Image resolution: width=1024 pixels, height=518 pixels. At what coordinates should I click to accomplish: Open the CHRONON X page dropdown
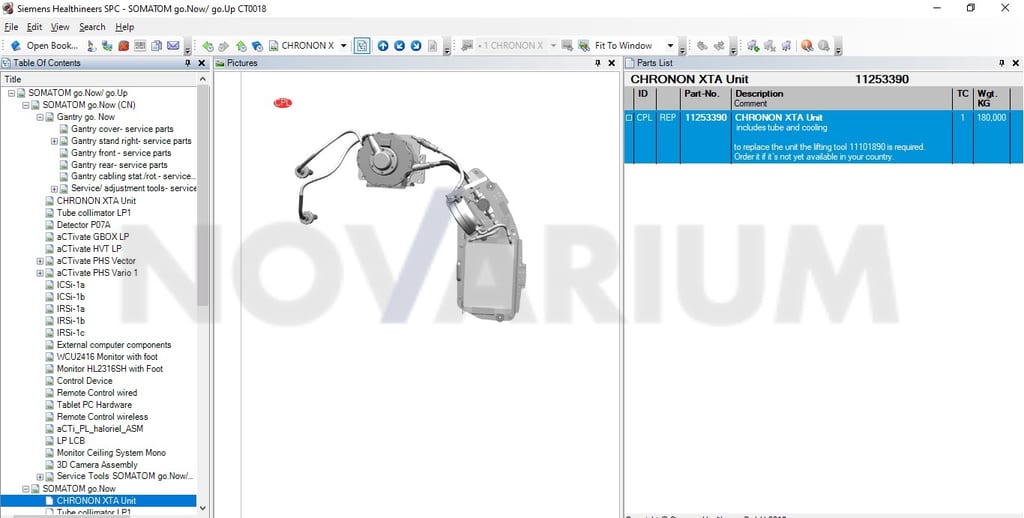pyautogui.click(x=344, y=46)
